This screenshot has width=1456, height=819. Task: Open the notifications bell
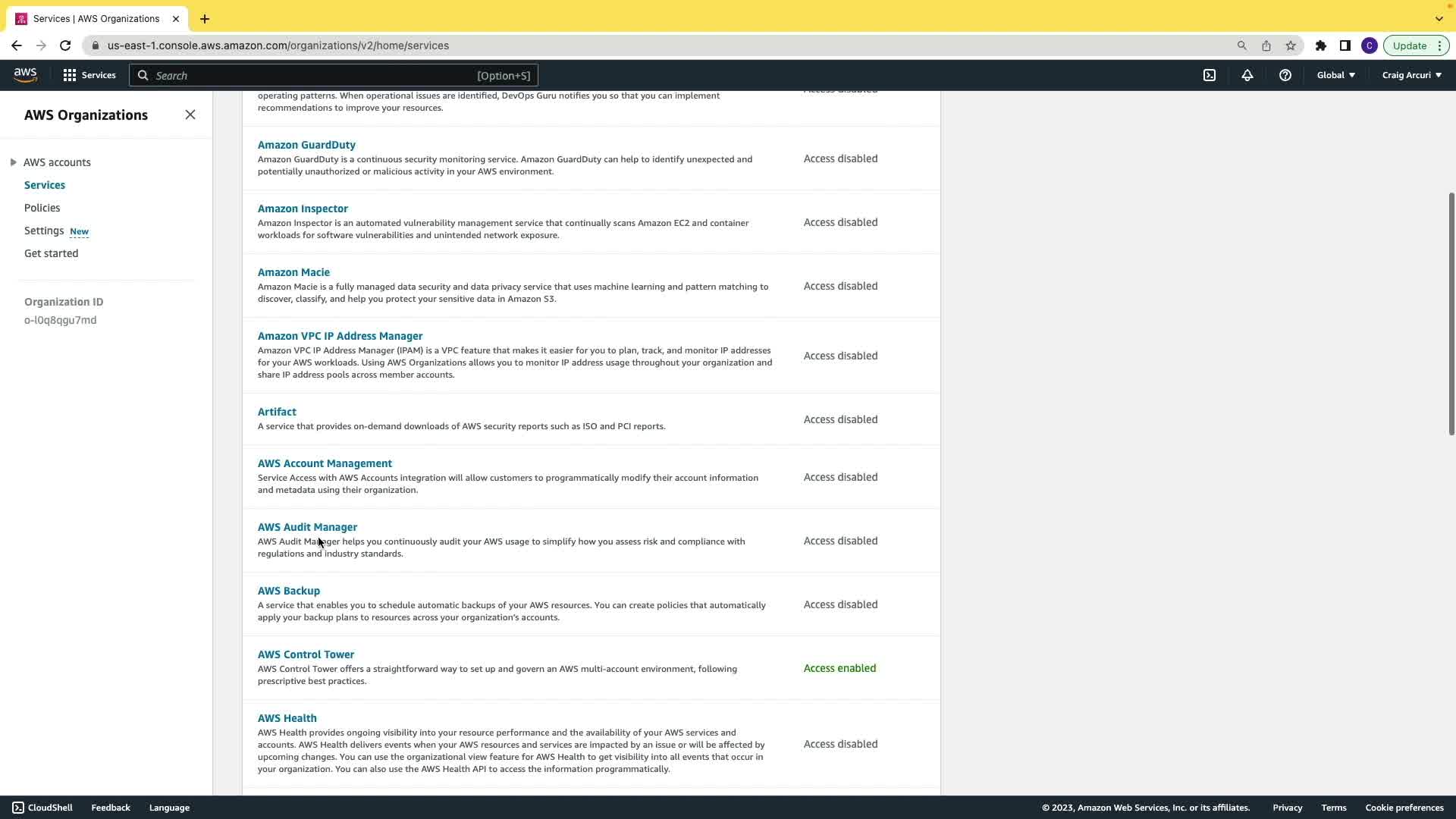point(1247,75)
